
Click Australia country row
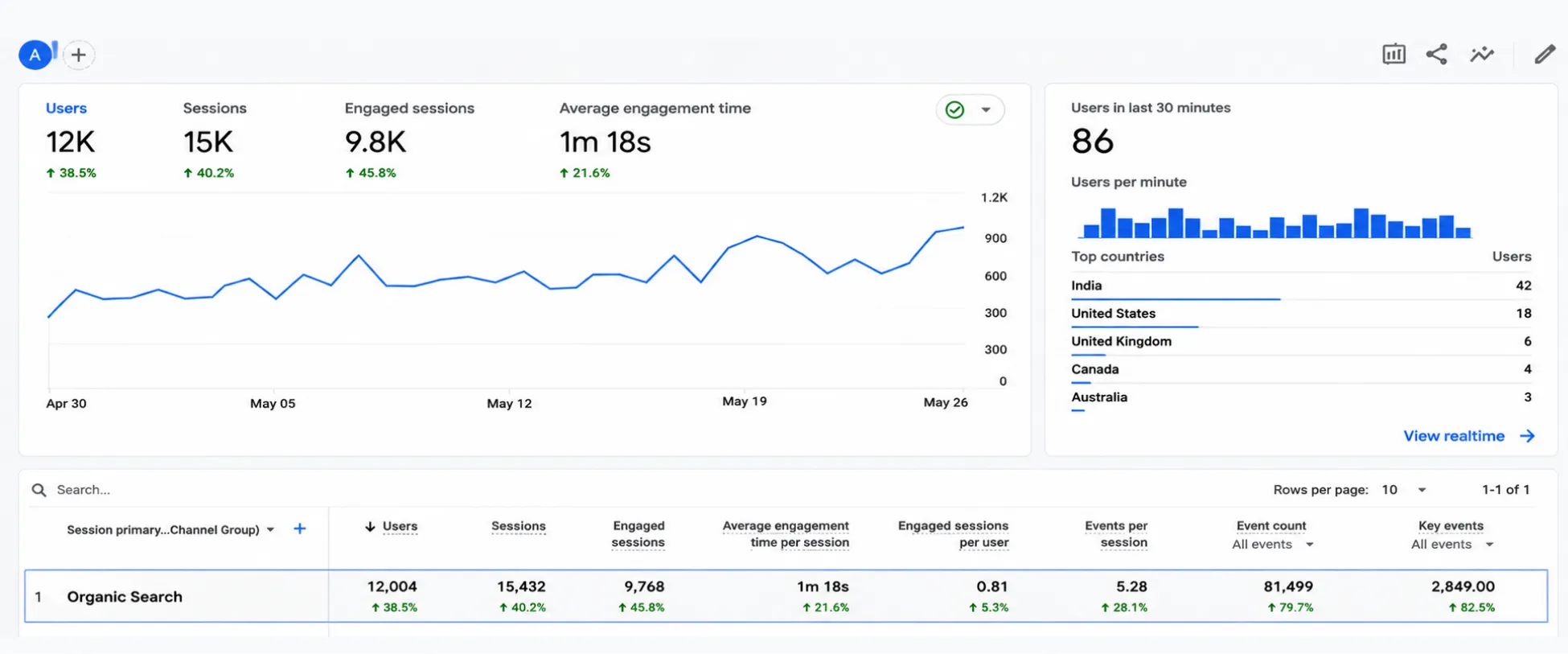point(1301,397)
